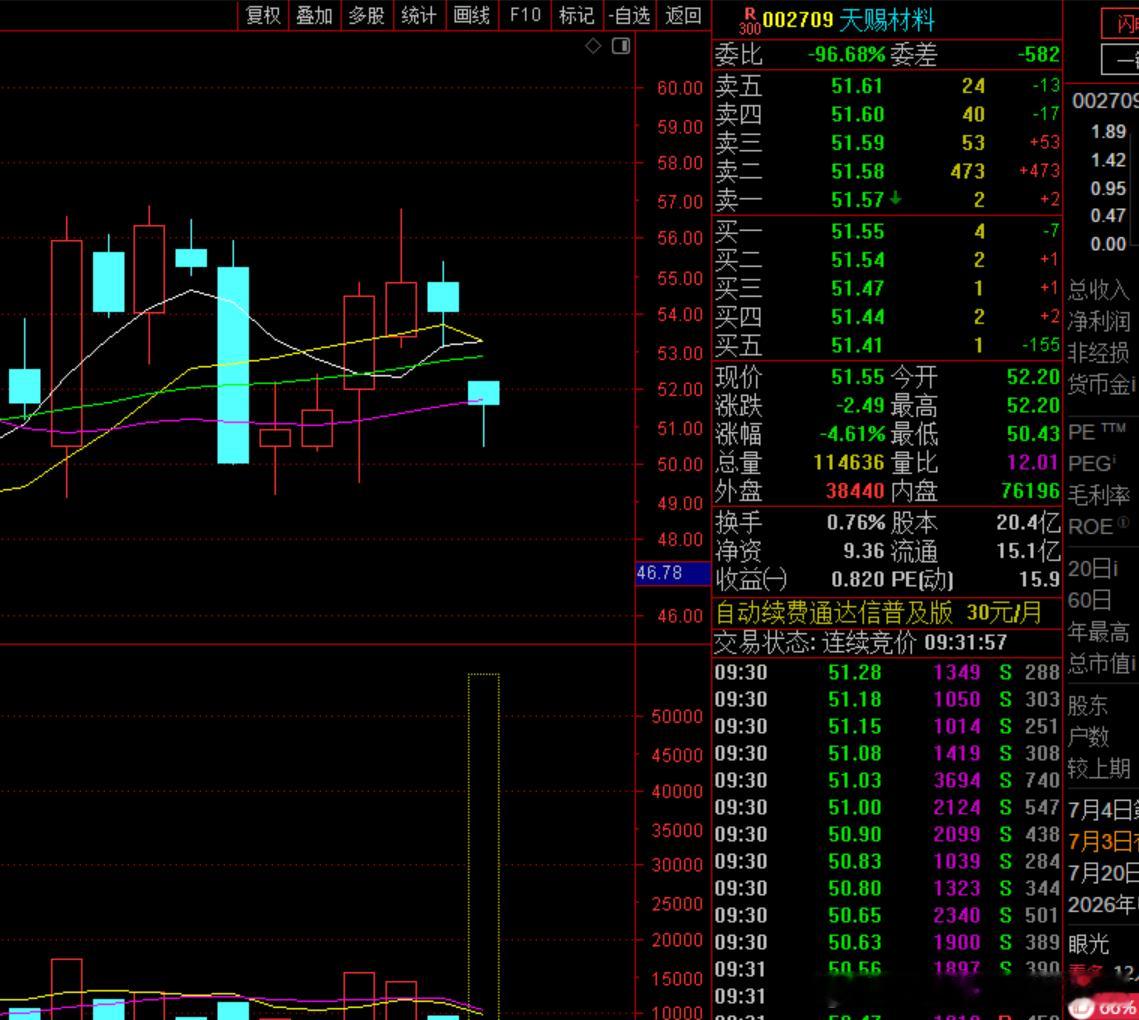1139x1020 pixels.
Task: Click the stock name 天赐材料
Action: click(887, 20)
